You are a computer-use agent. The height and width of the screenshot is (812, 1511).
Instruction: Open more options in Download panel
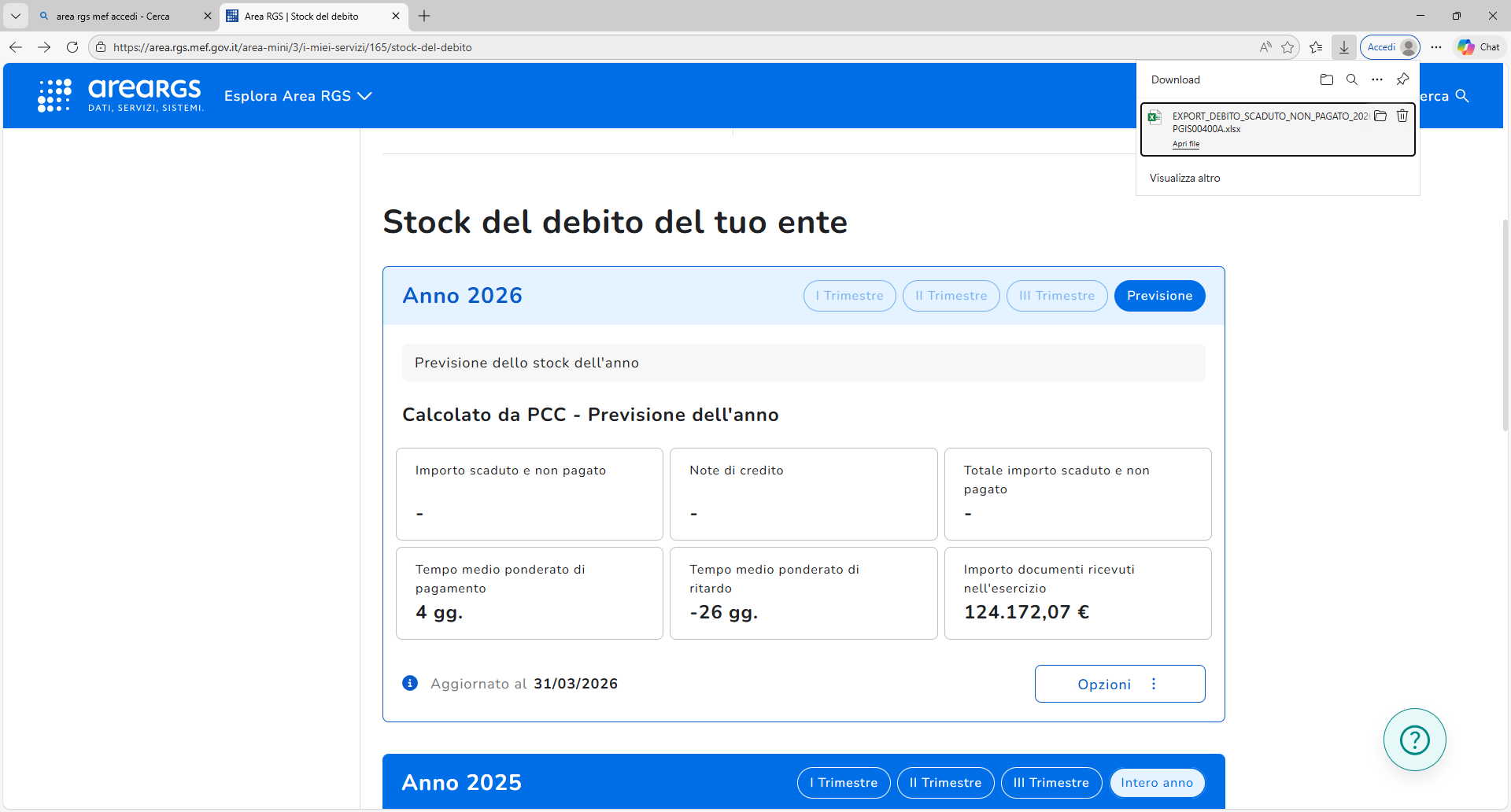[1377, 79]
